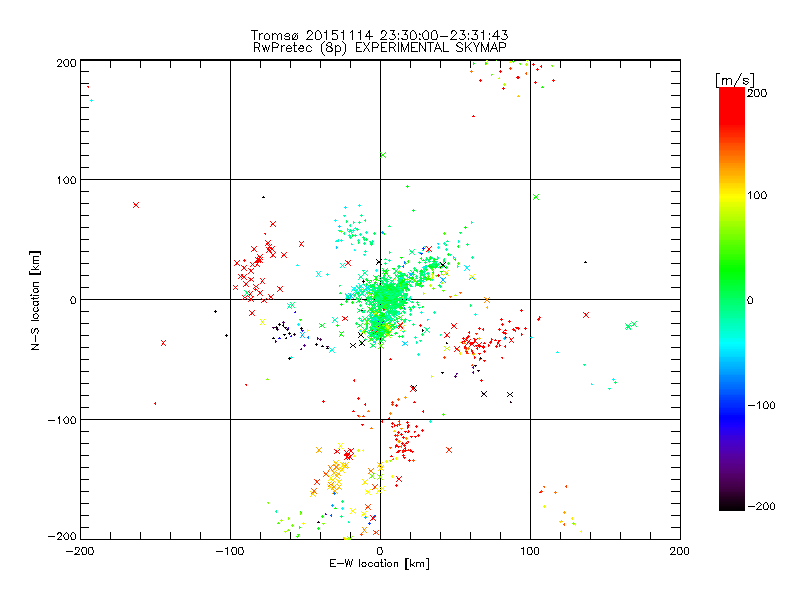800x600 pixels.
Task: Click the y-axis tick label '-100'
Action: 62,420
